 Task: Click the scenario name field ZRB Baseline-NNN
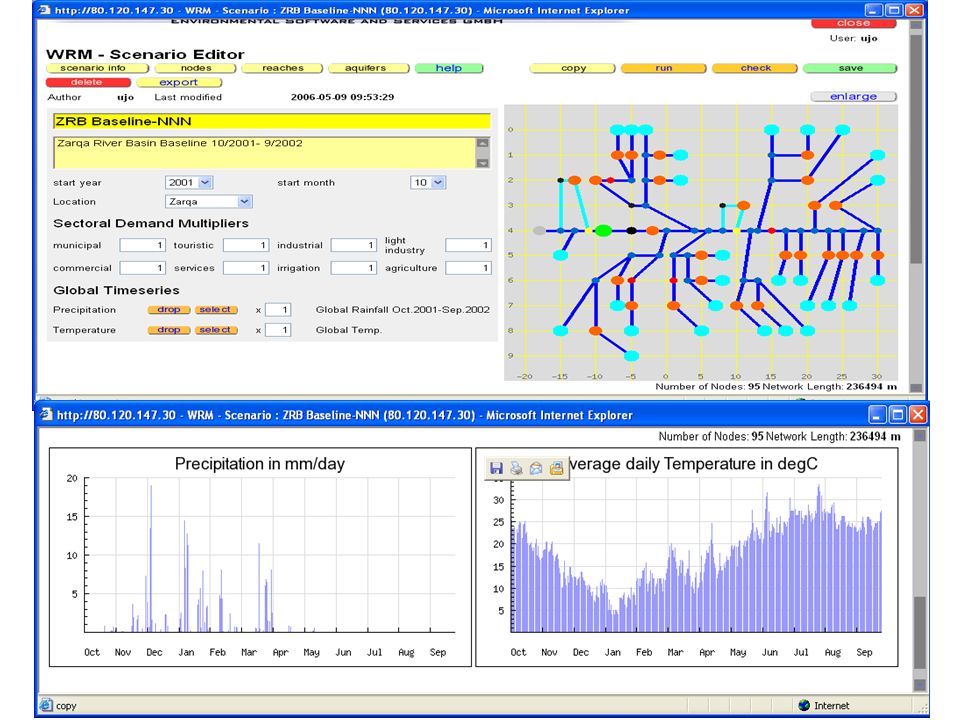272,121
